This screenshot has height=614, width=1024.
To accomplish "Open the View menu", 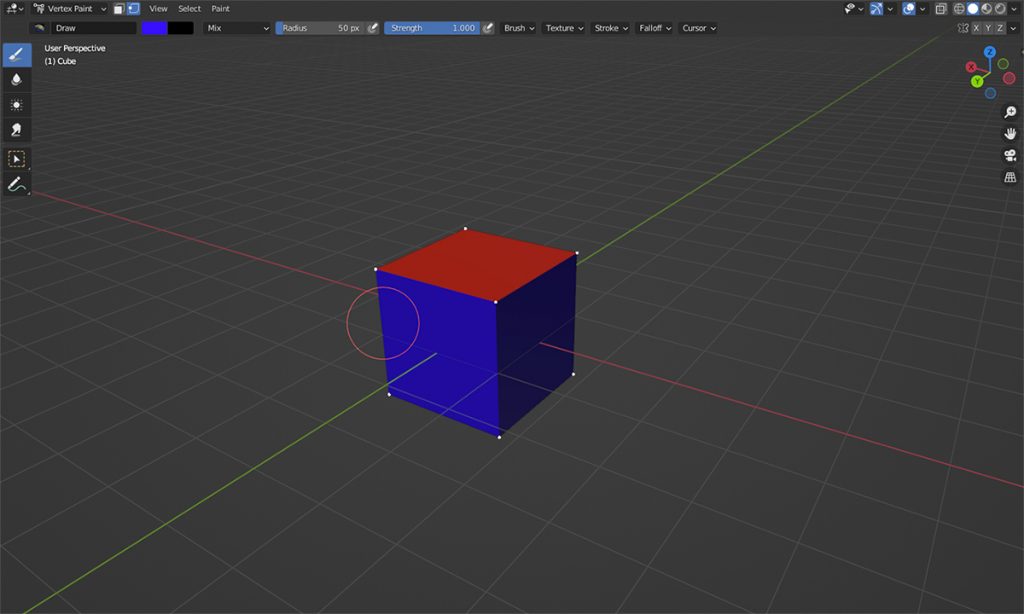I will click(x=158, y=8).
